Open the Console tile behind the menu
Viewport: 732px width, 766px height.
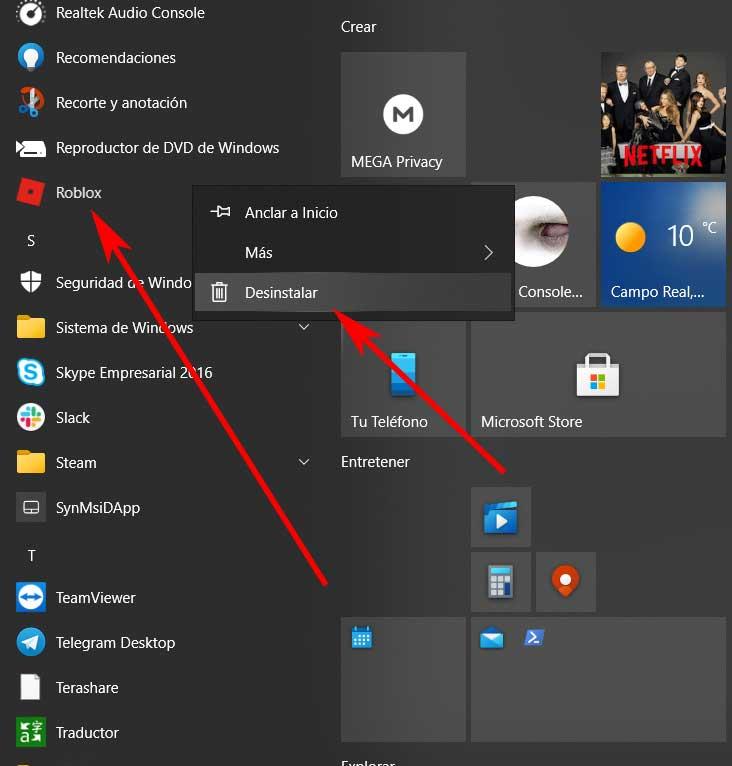tap(556, 244)
